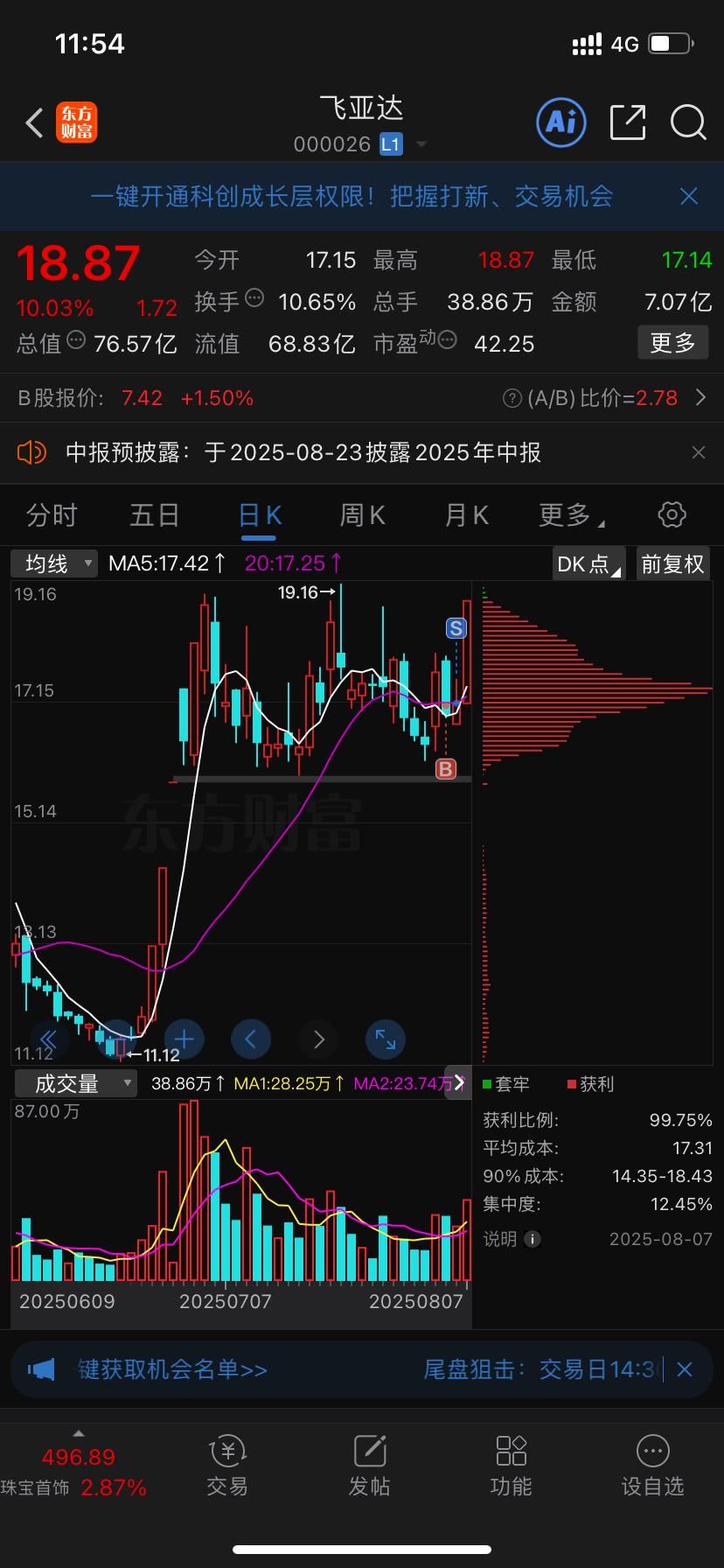Open the DK点 selector
The width and height of the screenshot is (724, 1568).
click(x=589, y=563)
